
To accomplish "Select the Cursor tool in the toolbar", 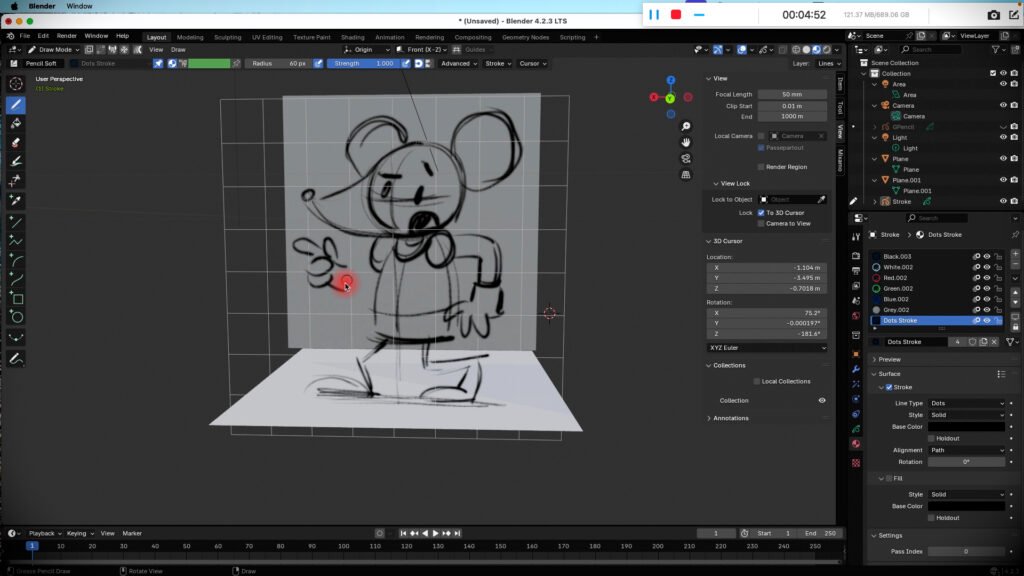I will (x=16, y=84).
